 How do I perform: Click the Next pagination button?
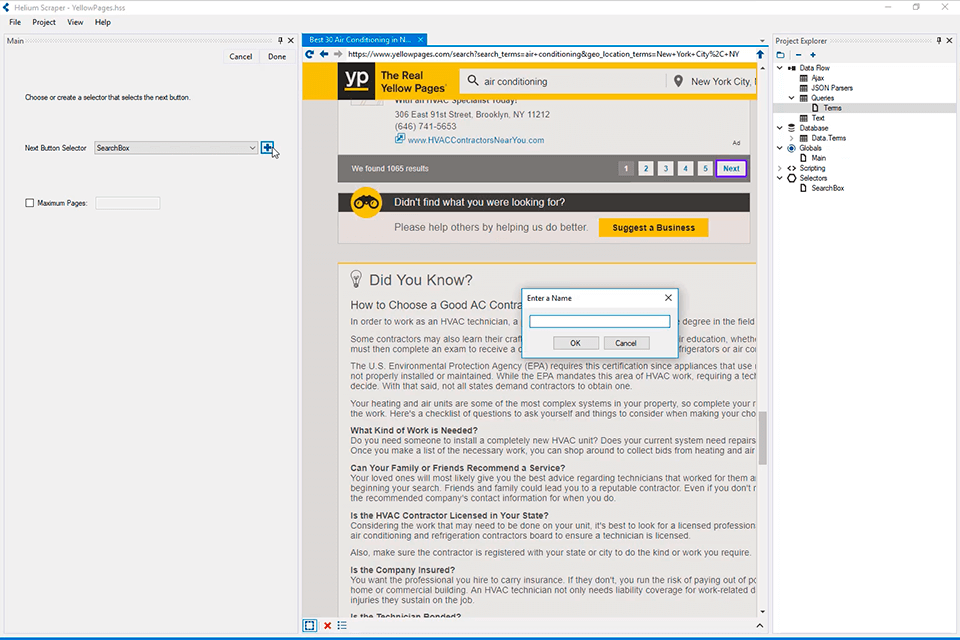pos(731,168)
